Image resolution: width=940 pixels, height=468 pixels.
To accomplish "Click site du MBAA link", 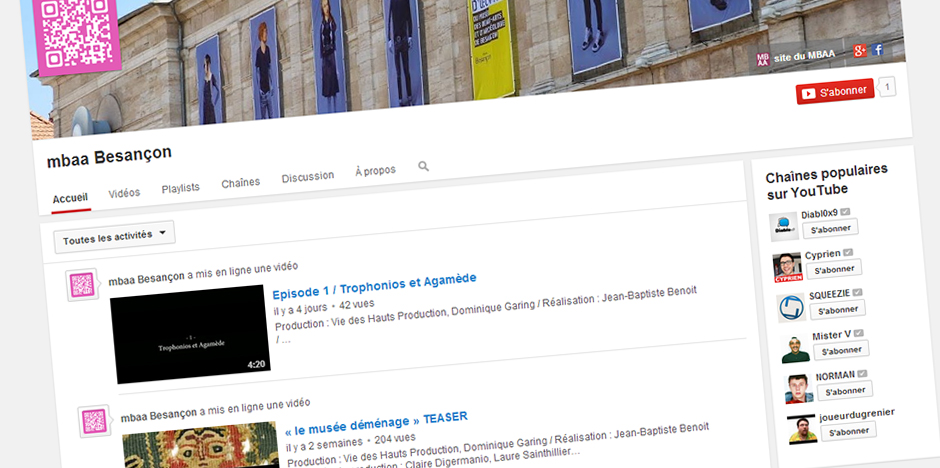I will coord(804,56).
